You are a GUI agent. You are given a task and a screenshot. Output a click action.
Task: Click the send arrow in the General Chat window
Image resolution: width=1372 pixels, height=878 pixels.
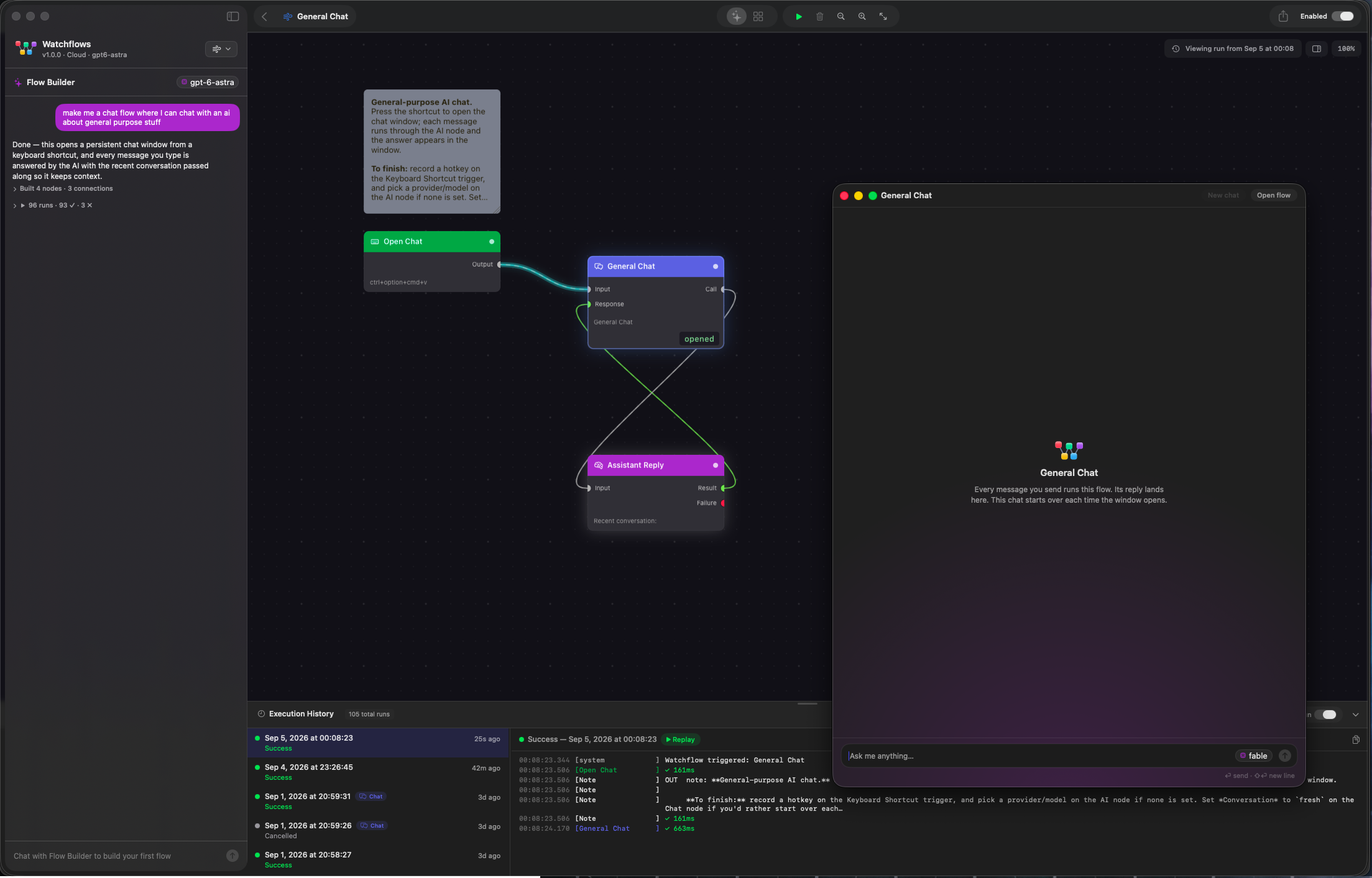click(x=1285, y=756)
